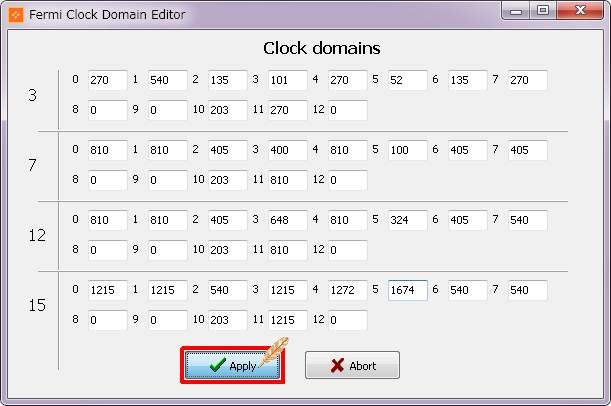This screenshot has height=406, width=611.
Task: Focus domain 7 field 1 with 810
Action: tap(168, 150)
